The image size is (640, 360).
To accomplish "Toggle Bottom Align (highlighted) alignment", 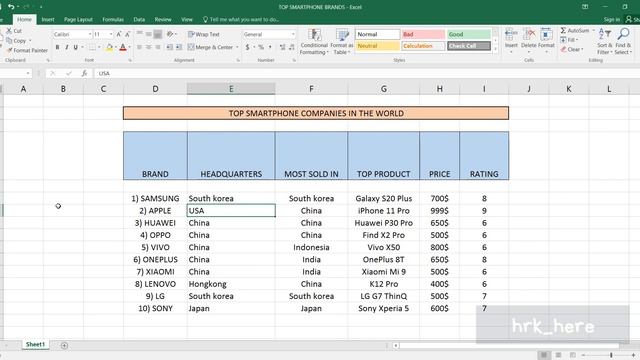I will (158, 34).
